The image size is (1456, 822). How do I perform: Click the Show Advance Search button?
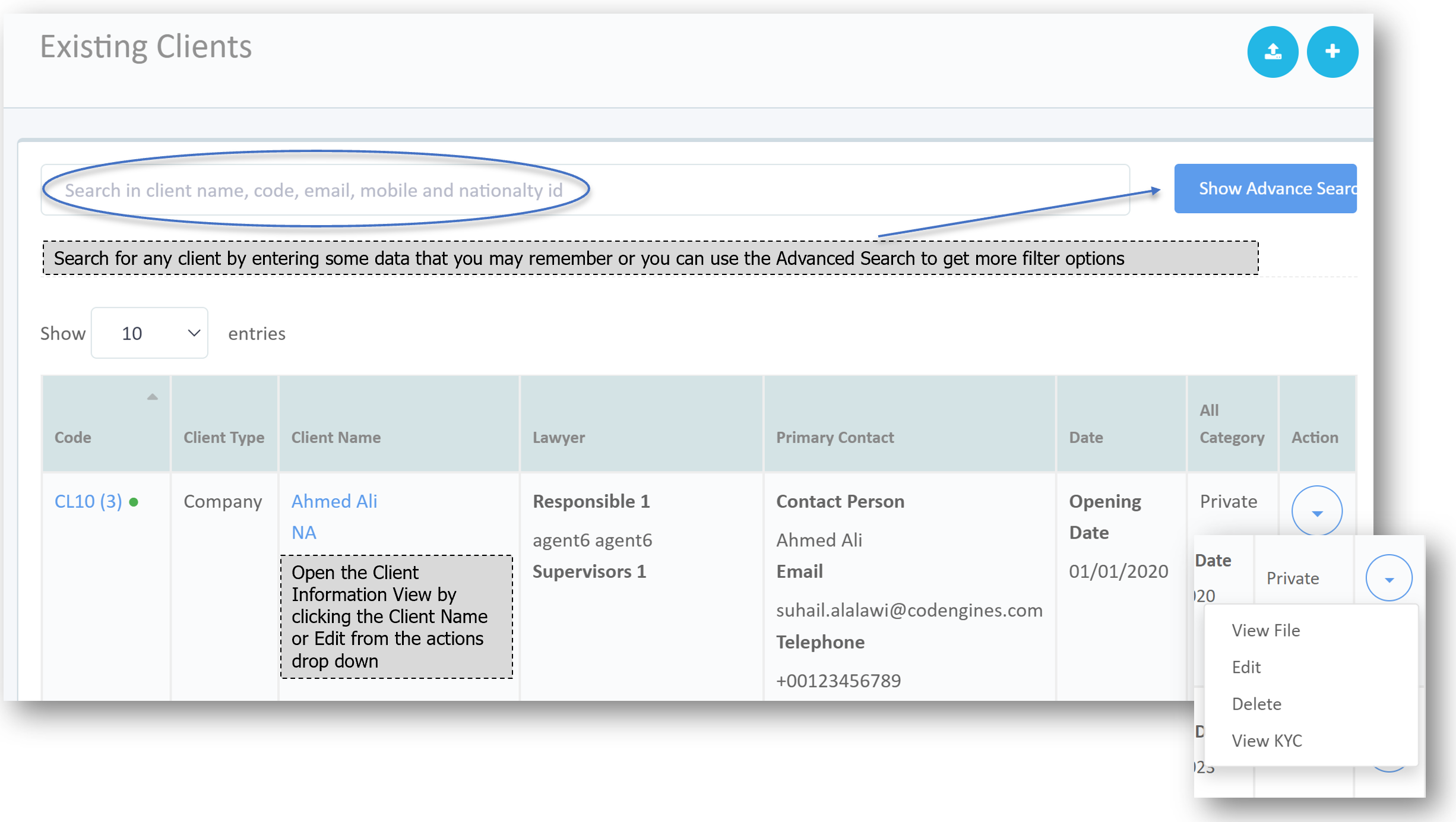(x=1265, y=189)
